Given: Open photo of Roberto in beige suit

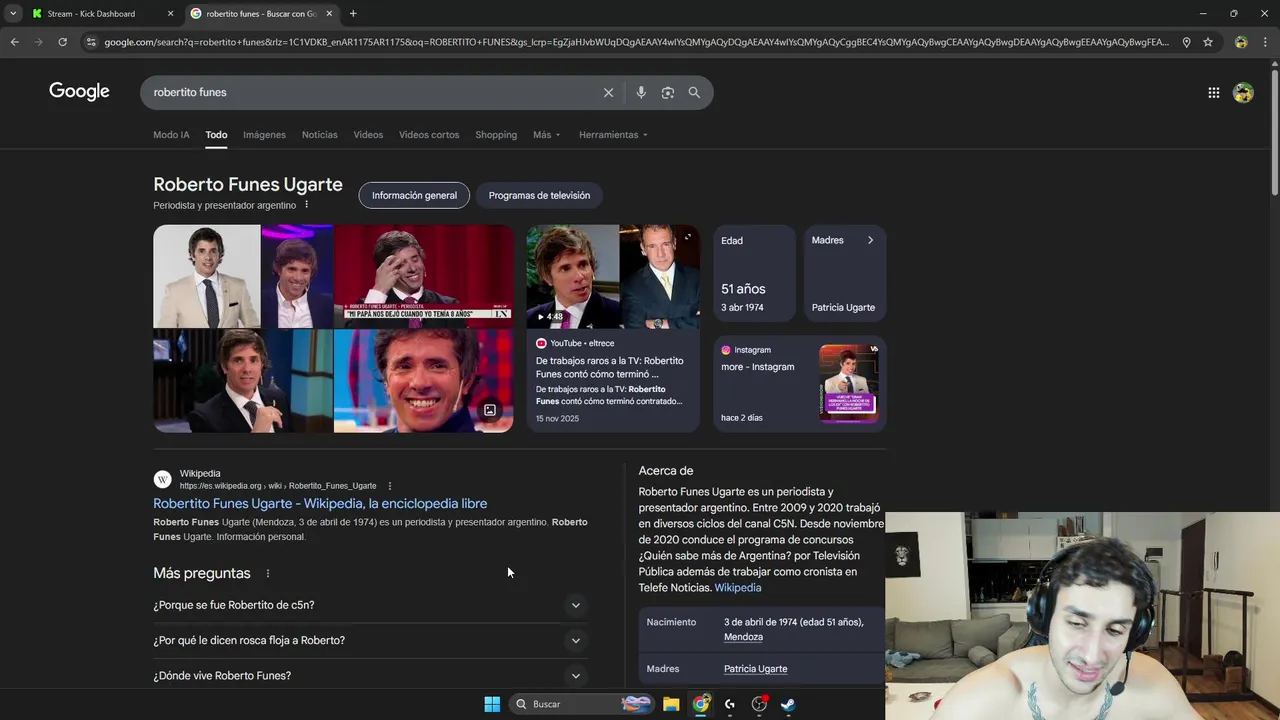Looking at the screenshot, I should click(206, 276).
